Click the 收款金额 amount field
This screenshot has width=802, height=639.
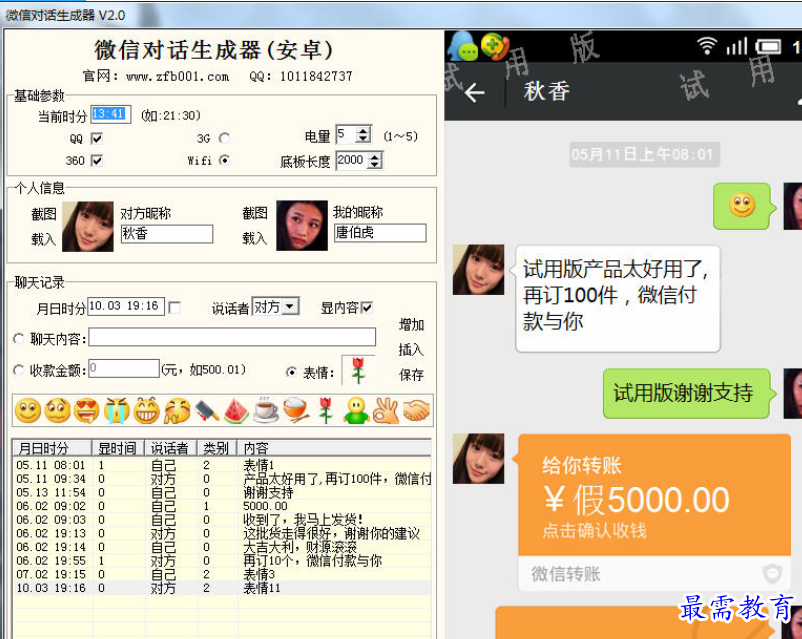(x=124, y=368)
